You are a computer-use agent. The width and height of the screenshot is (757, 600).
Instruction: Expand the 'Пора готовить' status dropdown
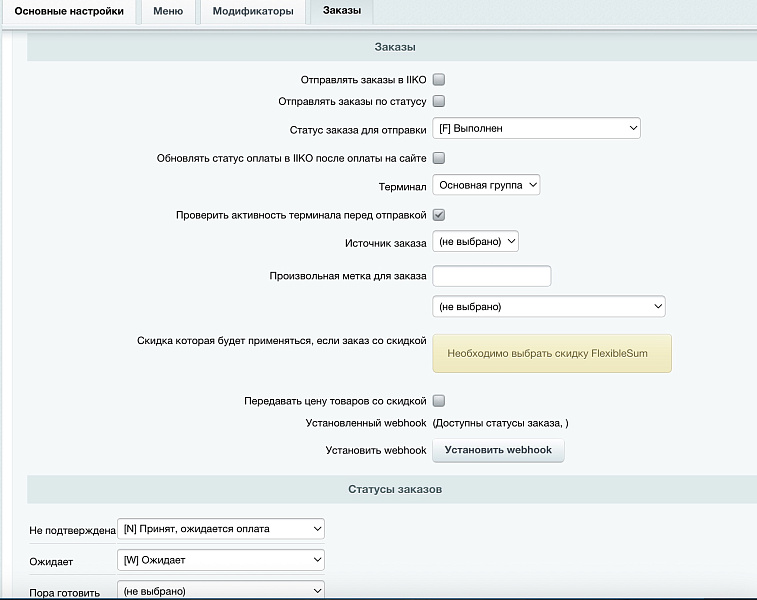click(x=221, y=590)
